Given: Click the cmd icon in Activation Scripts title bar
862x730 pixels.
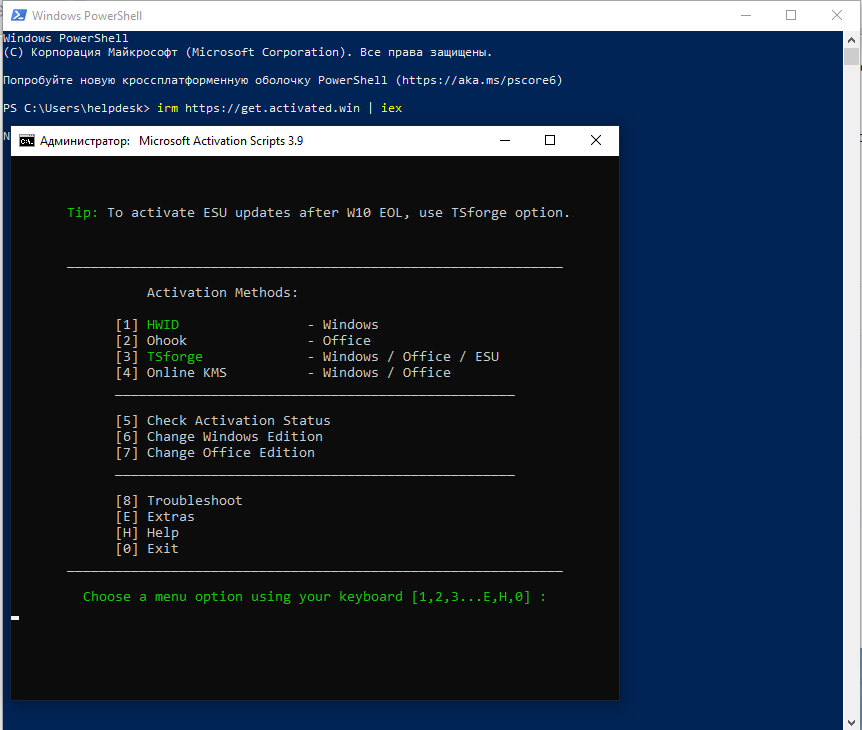Looking at the screenshot, I should pyautogui.click(x=26, y=141).
